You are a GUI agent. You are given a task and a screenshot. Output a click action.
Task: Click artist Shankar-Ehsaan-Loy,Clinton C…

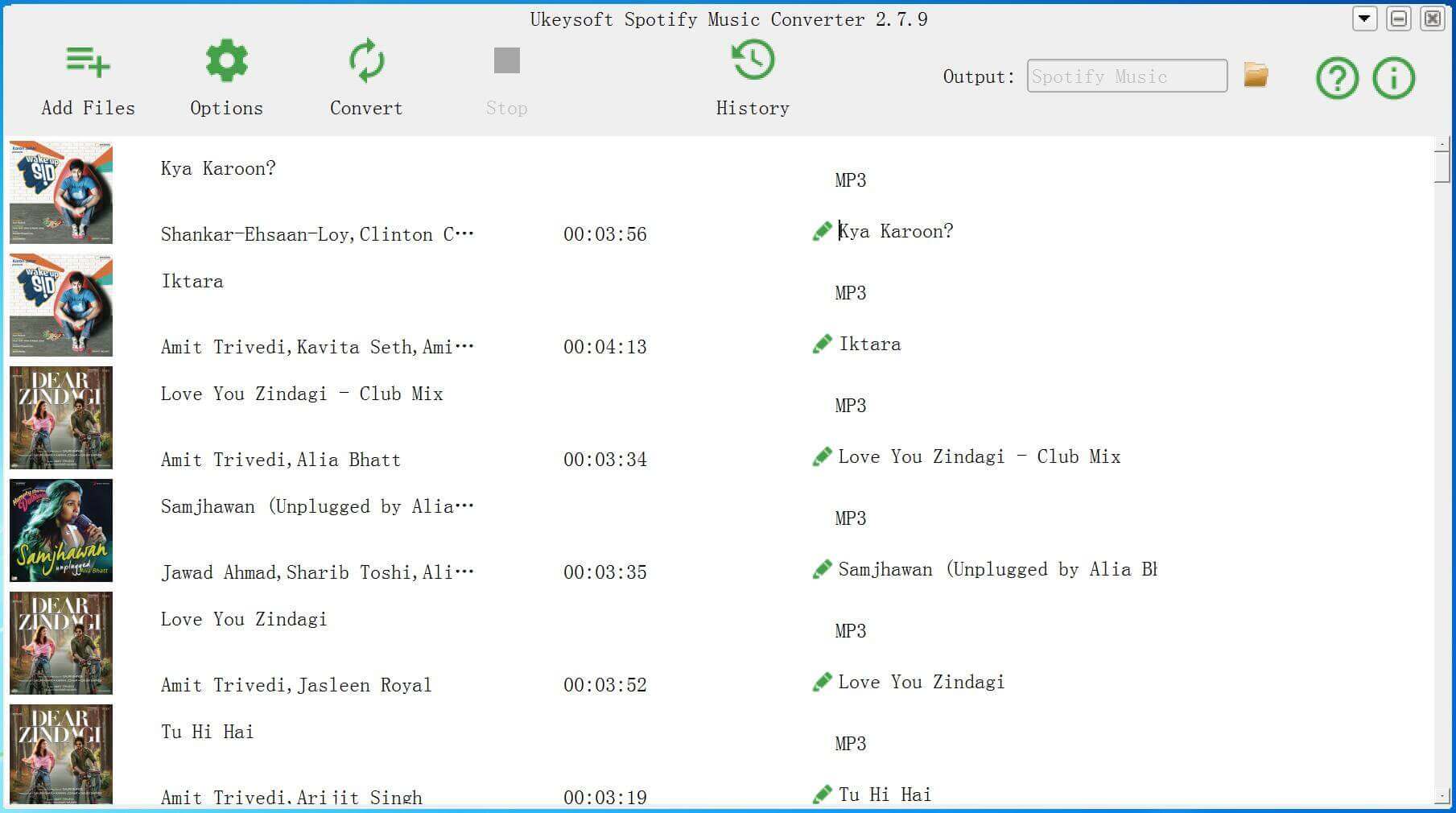317,234
